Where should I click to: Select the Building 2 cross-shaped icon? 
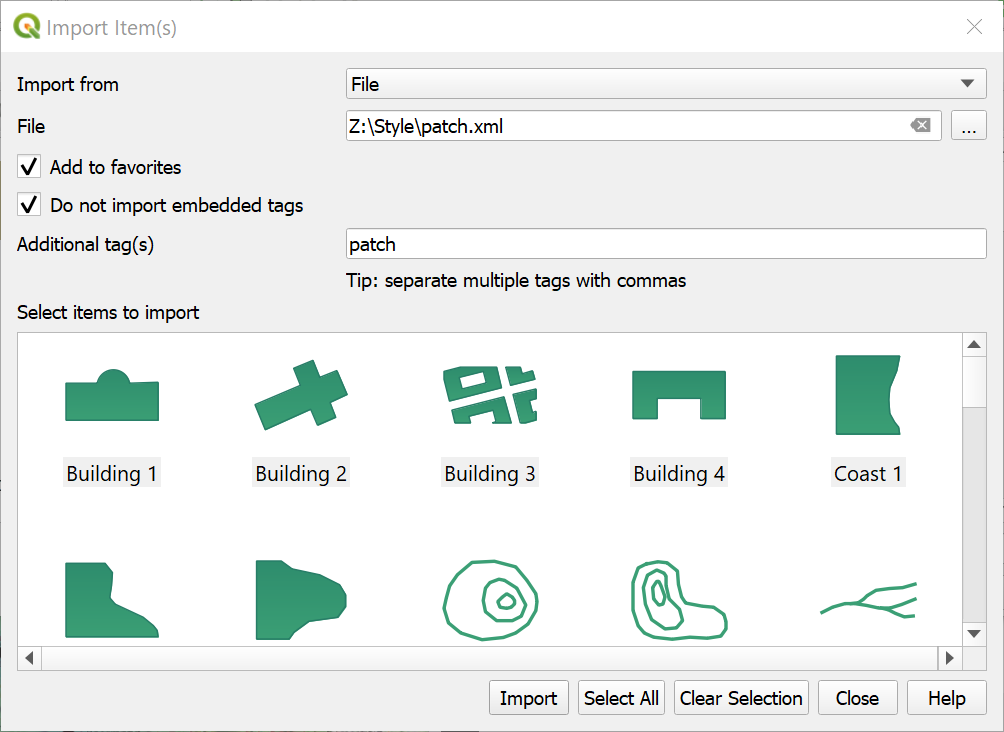(x=301, y=394)
